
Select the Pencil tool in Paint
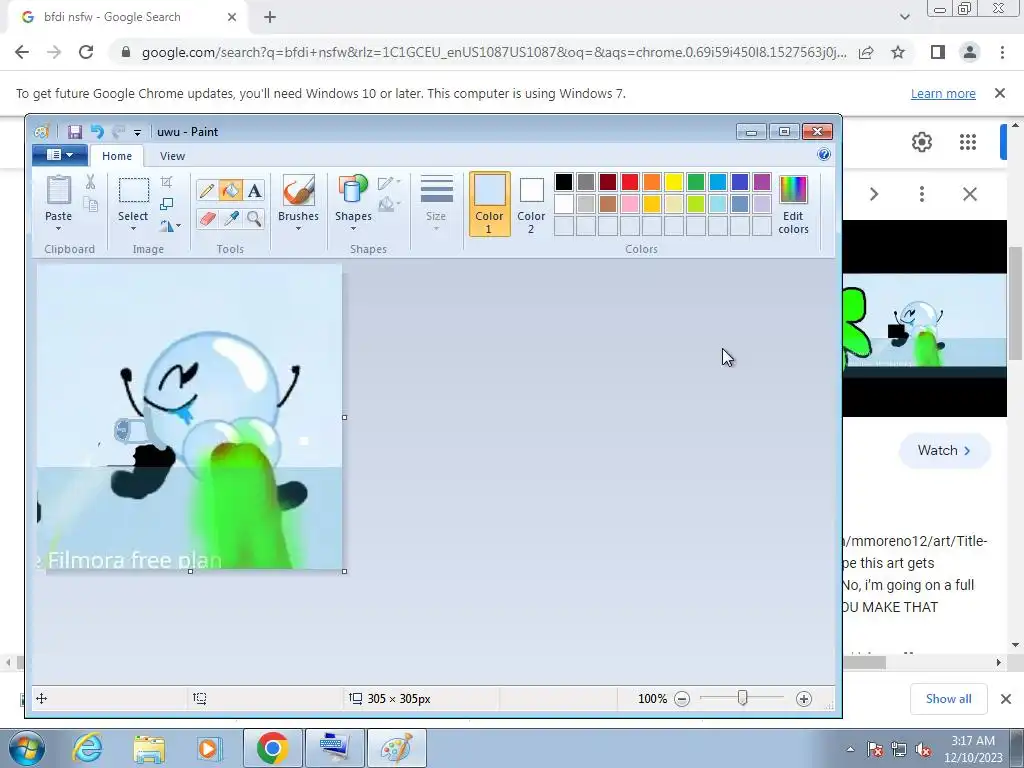206,191
